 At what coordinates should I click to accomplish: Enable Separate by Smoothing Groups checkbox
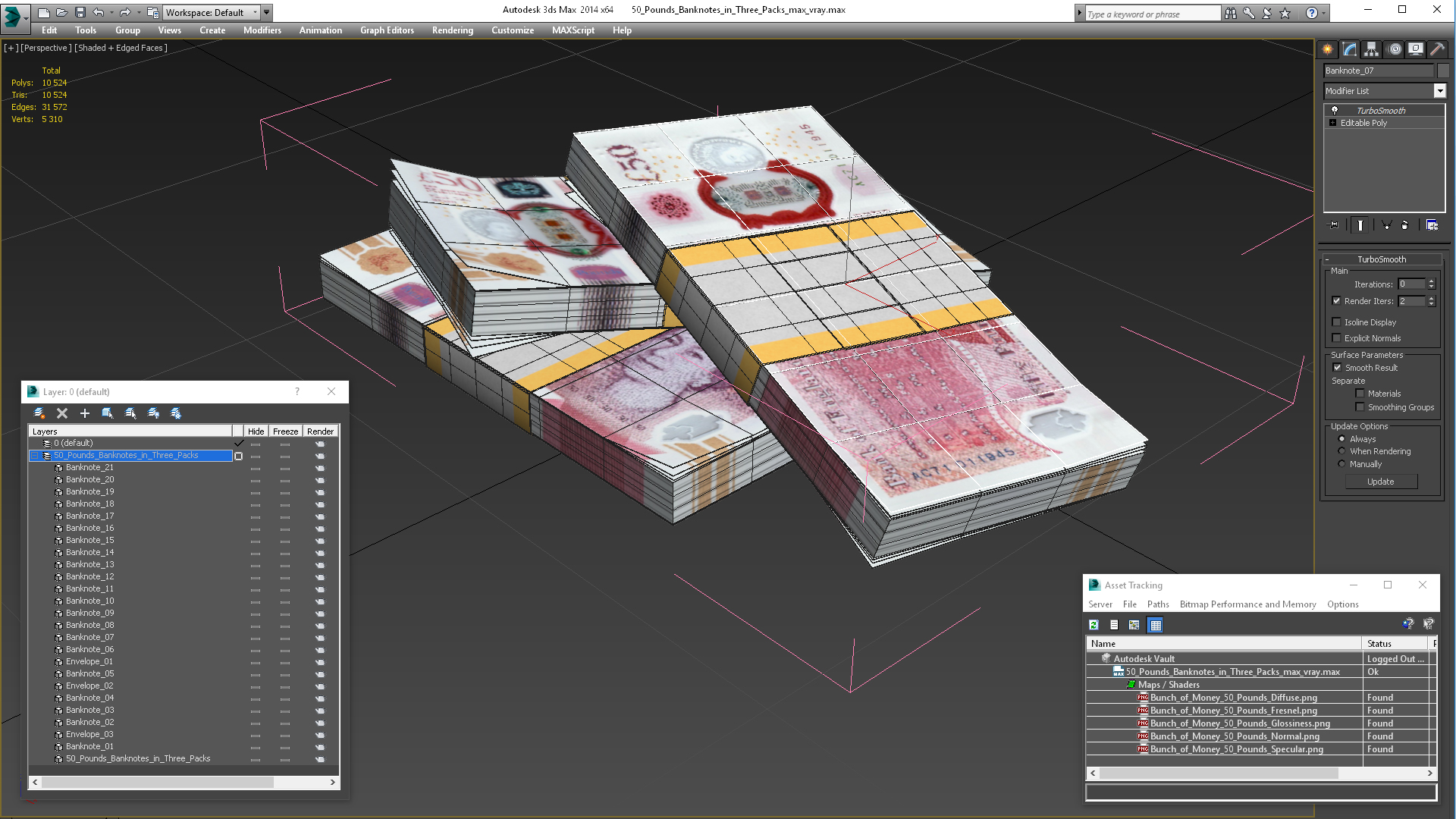[1360, 407]
